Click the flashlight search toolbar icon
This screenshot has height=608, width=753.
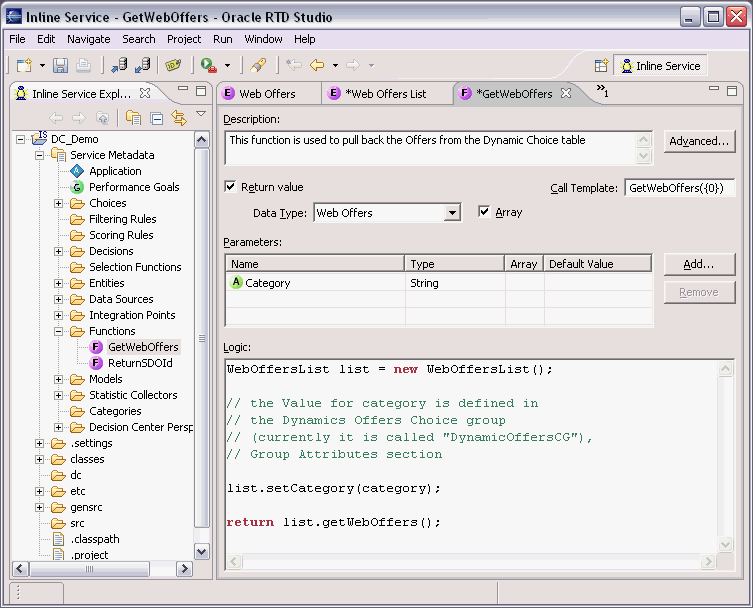coord(259,65)
